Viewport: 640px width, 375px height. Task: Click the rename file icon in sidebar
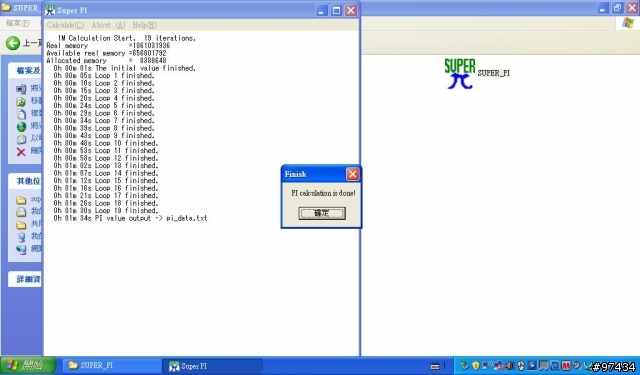click(21, 89)
